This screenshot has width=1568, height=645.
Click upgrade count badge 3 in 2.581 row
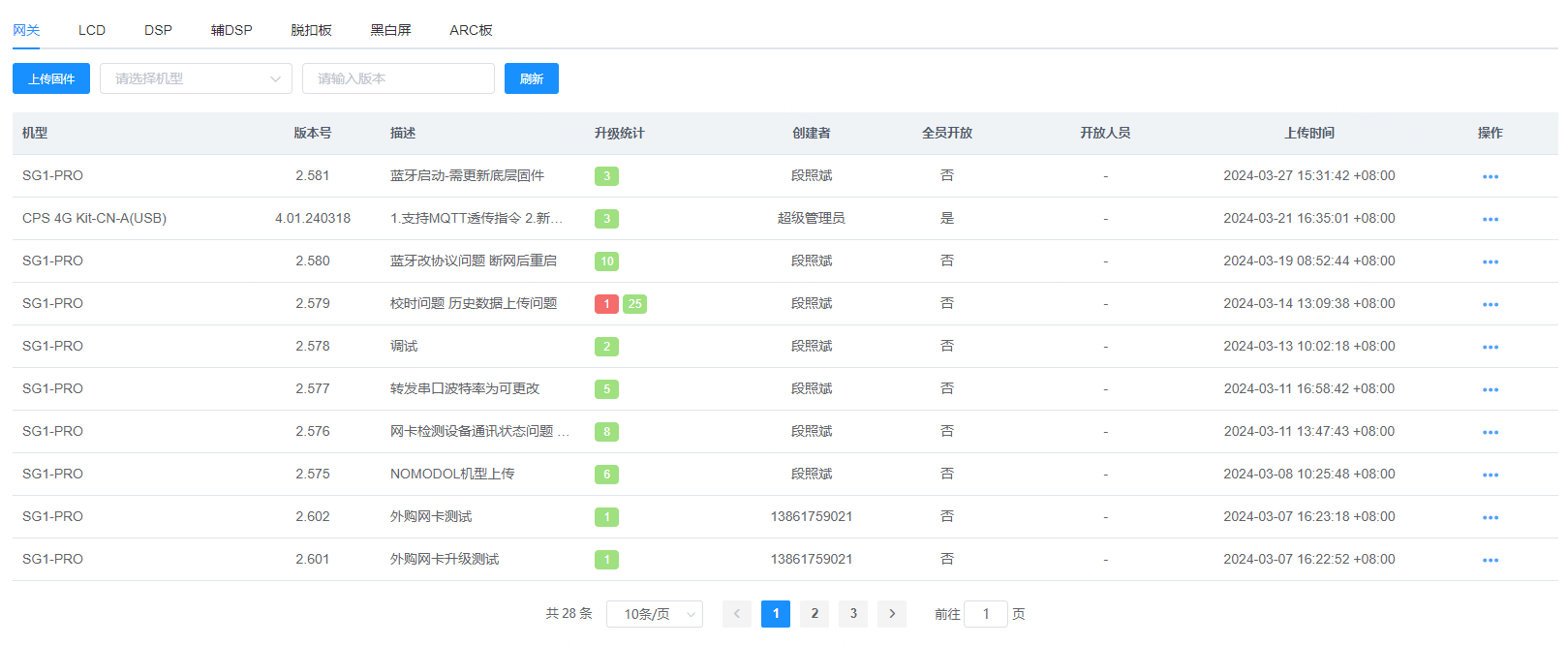tap(606, 176)
